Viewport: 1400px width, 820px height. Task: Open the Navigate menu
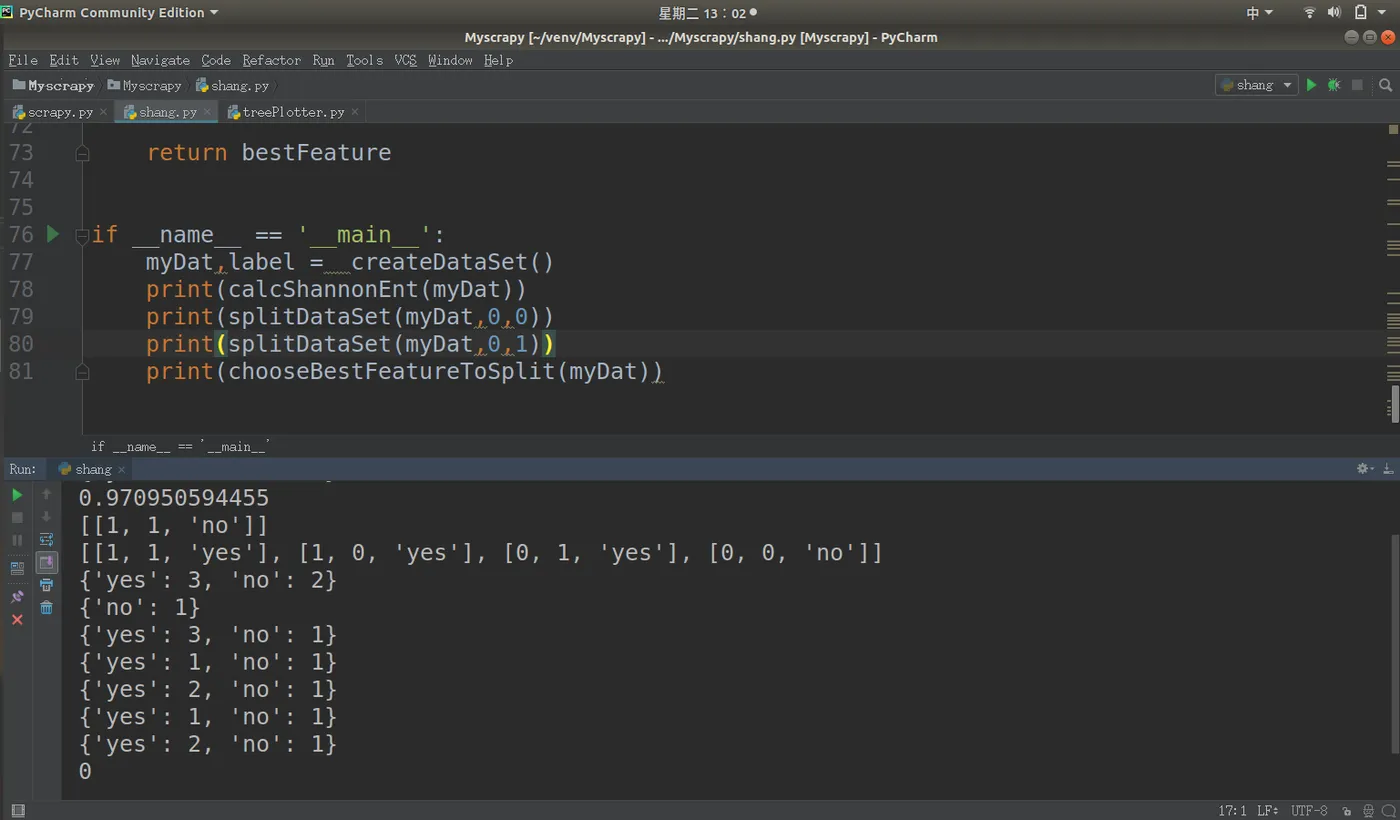point(160,60)
